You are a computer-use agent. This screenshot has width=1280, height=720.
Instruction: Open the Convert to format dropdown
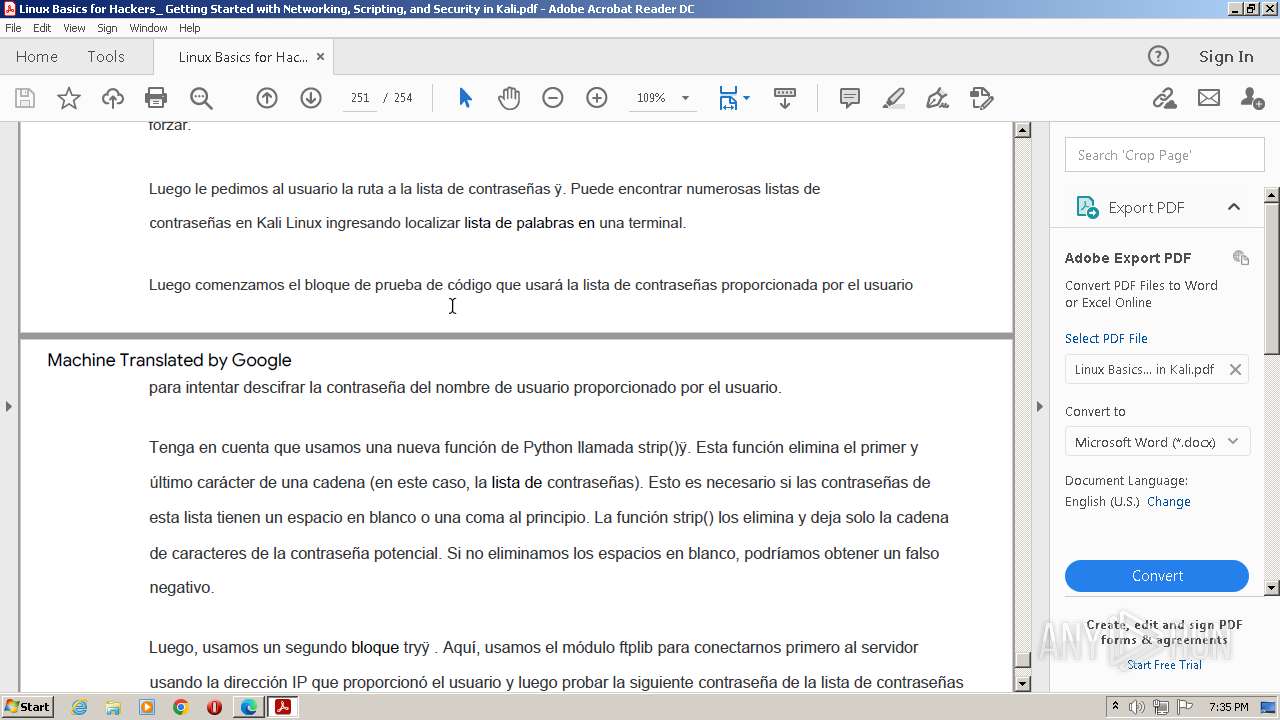(1157, 442)
